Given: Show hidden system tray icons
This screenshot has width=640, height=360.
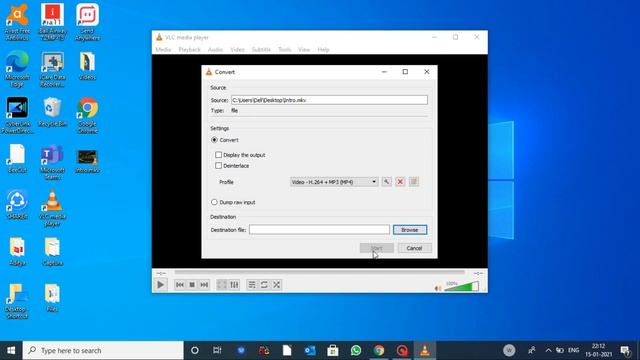Looking at the screenshot, I should point(548,350).
